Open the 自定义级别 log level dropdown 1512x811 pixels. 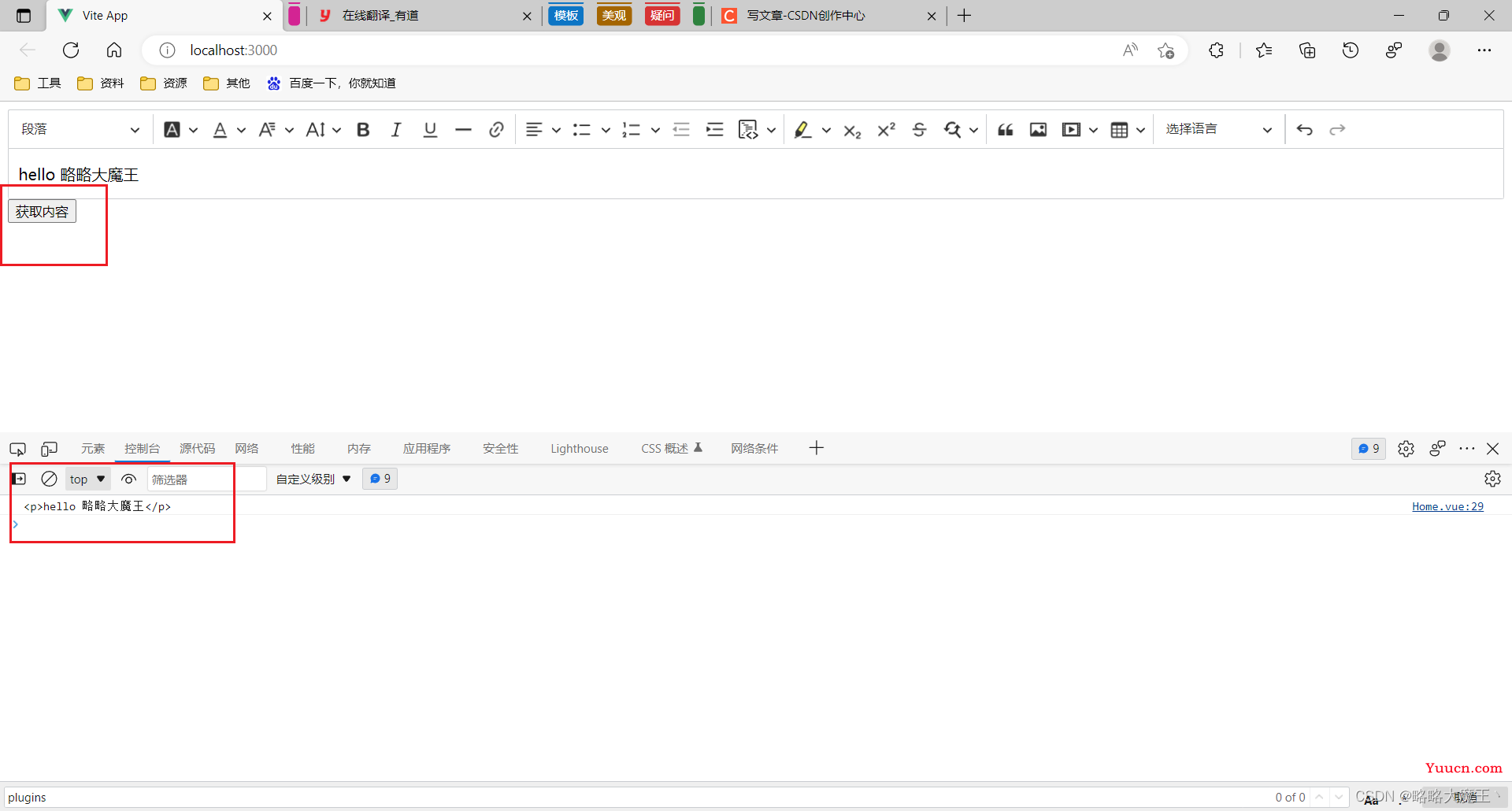point(313,479)
